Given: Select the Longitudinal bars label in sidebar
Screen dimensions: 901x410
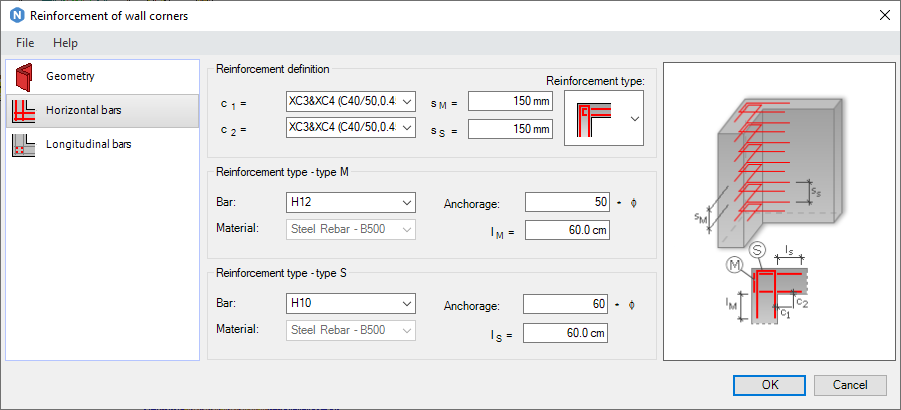Looking at the screenshot, I should click(89, 144).
